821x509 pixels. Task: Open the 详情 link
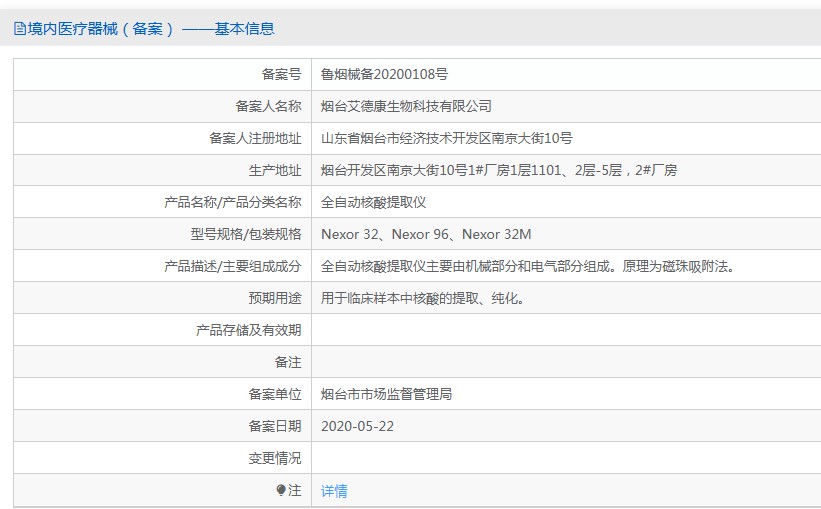click(x=334, y=491)
